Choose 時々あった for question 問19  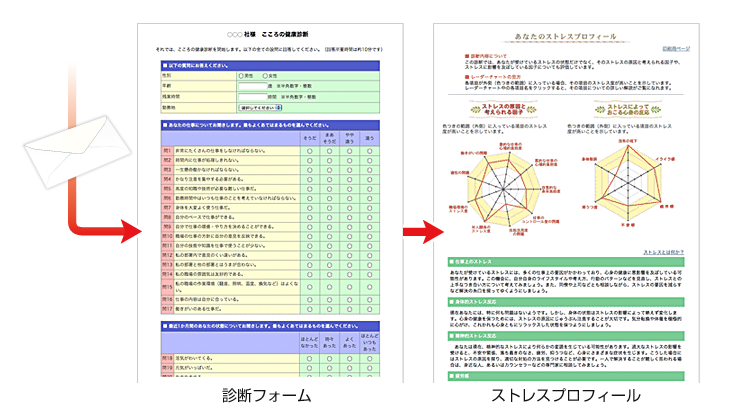click(329, 368)
